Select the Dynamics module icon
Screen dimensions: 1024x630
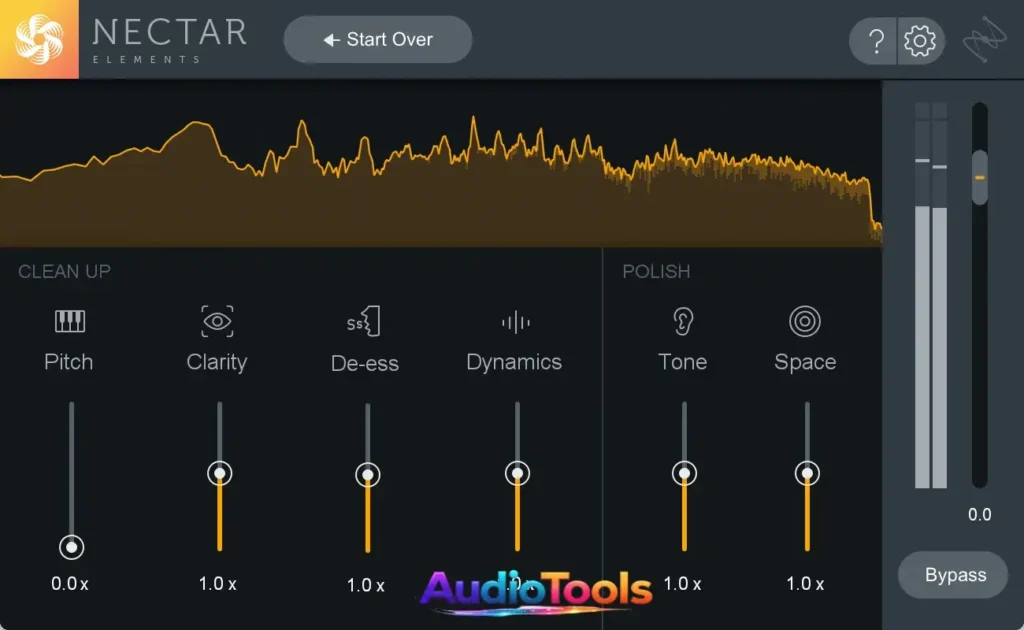pos(515,321)
